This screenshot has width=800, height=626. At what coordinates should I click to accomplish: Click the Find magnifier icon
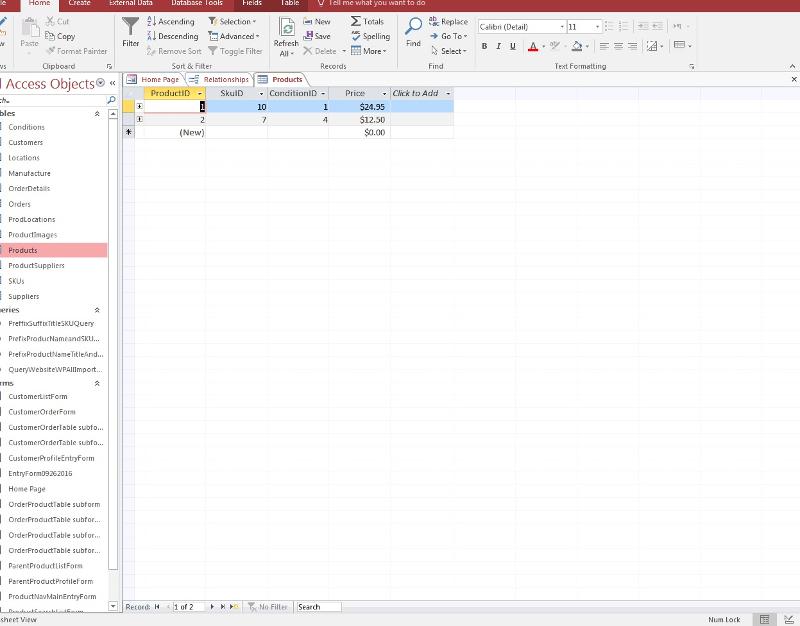(x=413, y=28)
